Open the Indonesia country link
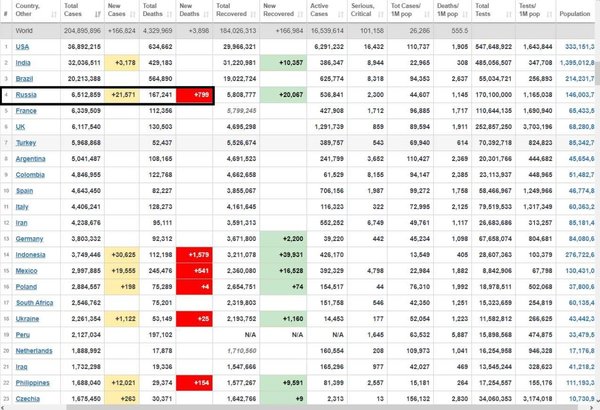The image size is (600, 410). click(30, 255)
